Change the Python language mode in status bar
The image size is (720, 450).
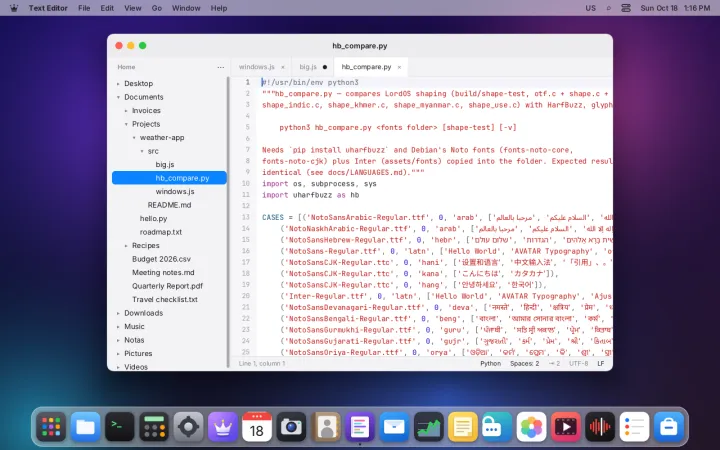coord(490,363)
